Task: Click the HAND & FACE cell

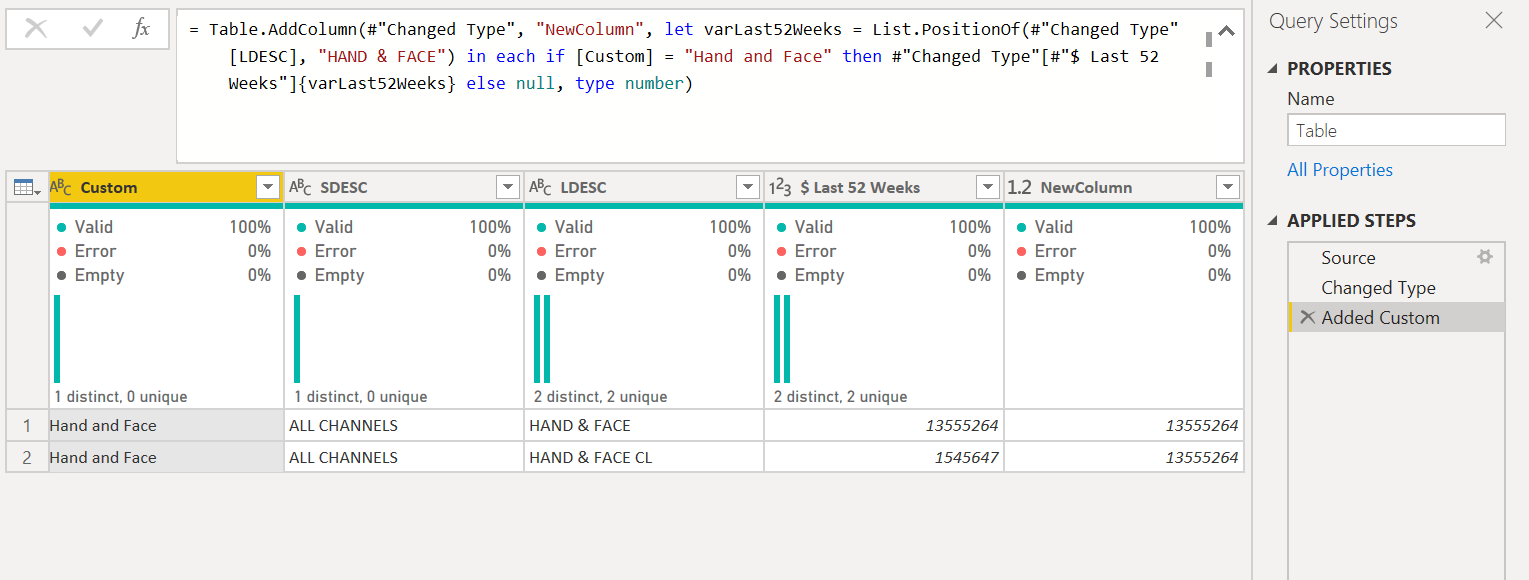Action: tap(644, 425)
